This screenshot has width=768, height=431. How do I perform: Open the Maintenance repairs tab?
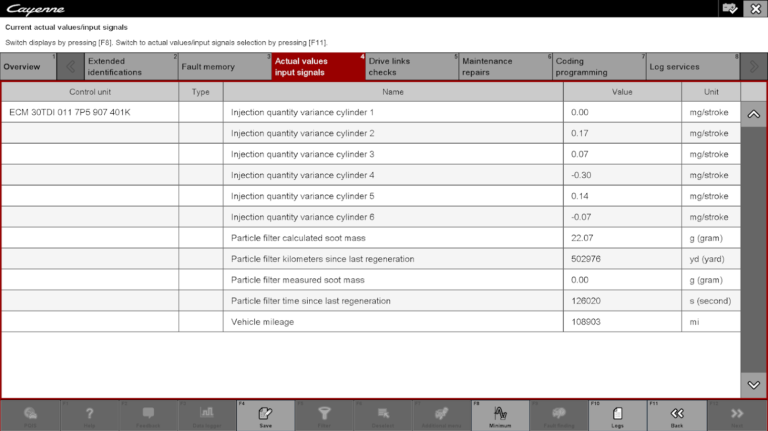(504, 67)
